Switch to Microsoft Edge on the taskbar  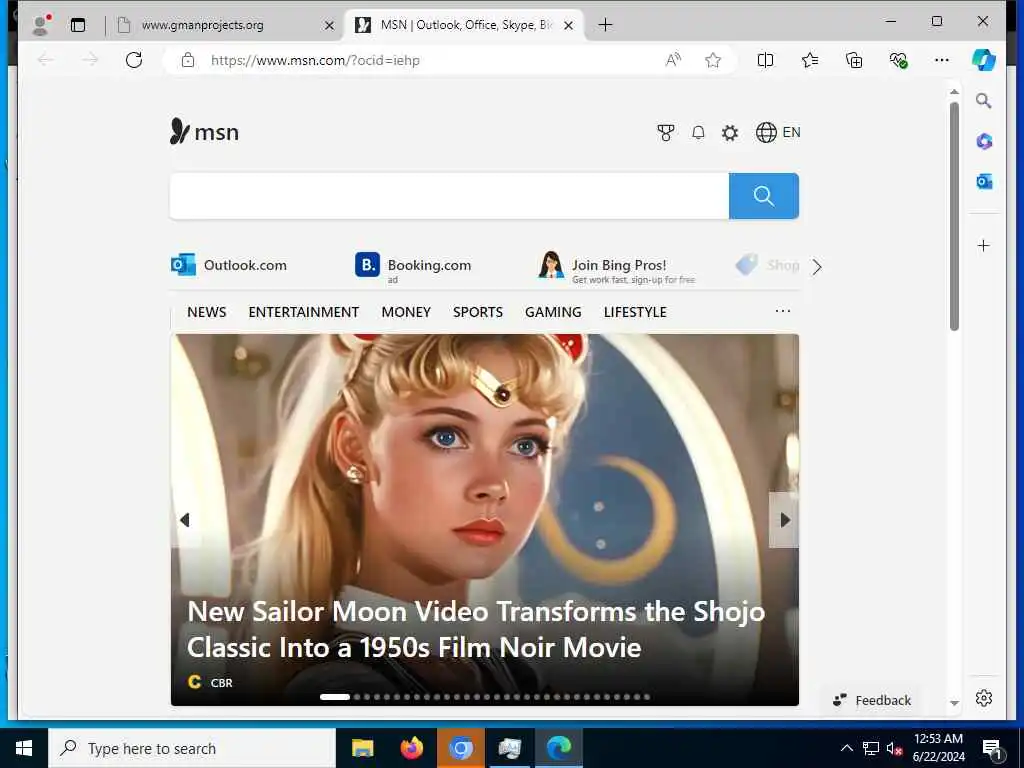click(x=559, y=748)
